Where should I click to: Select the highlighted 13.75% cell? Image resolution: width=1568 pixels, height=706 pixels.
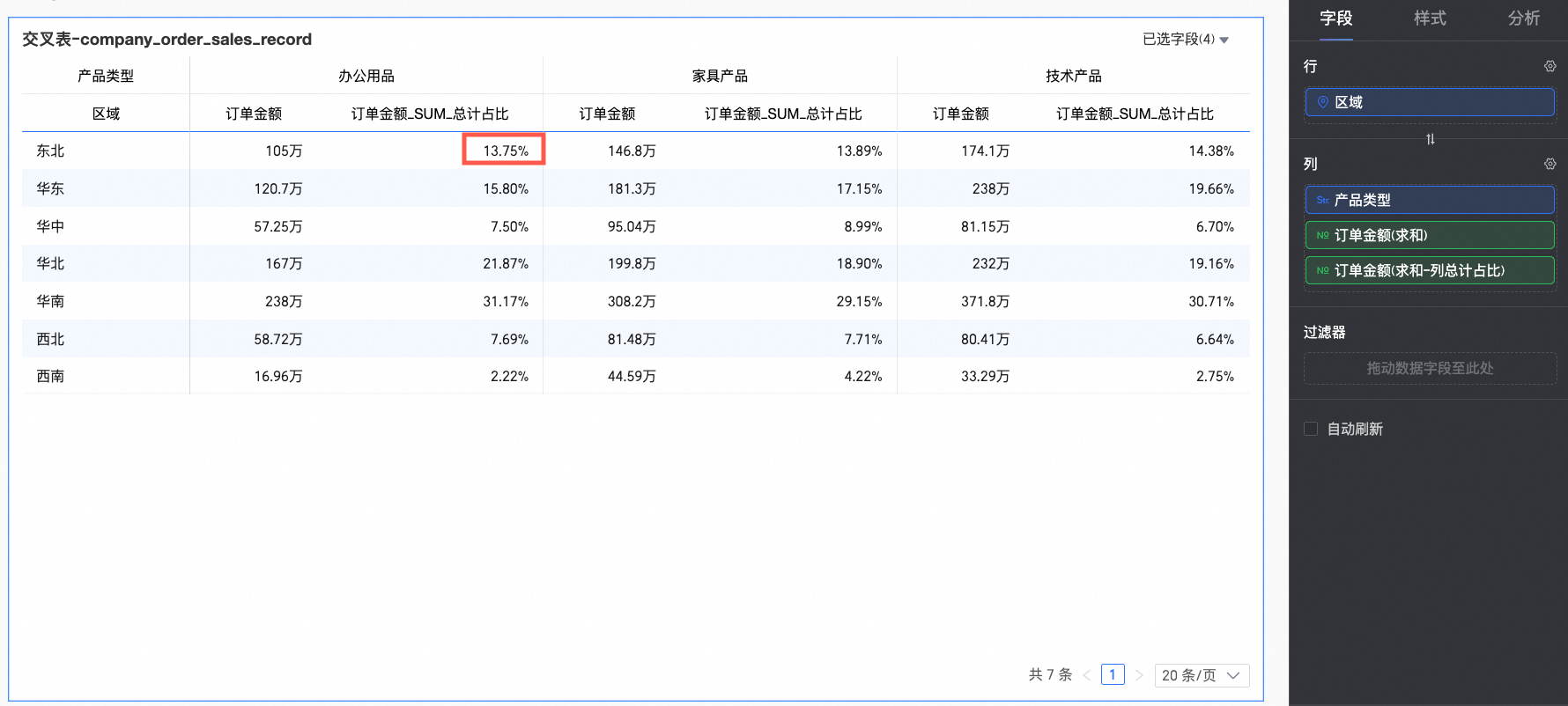(505, 151)
